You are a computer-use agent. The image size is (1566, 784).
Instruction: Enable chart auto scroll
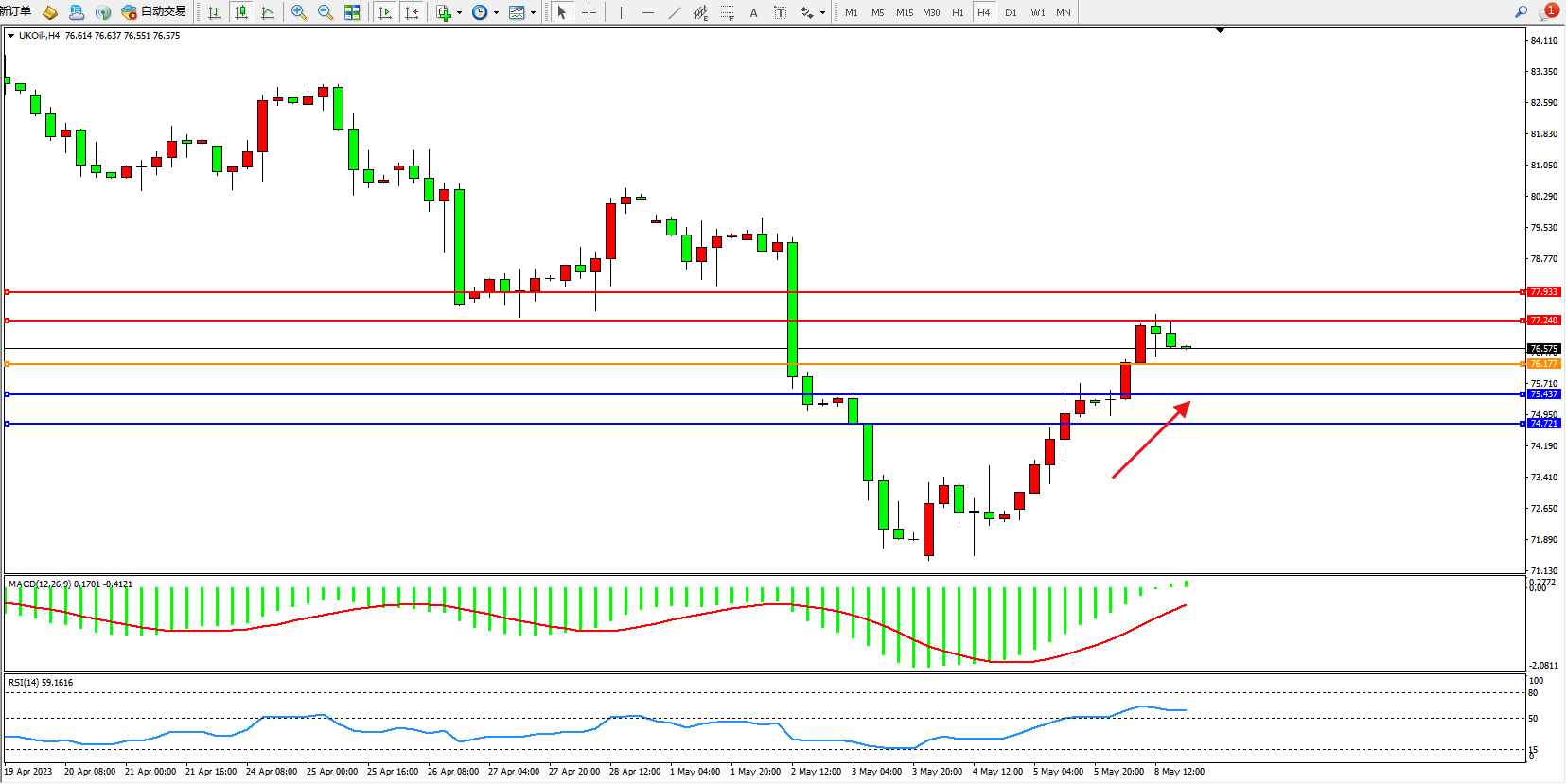(x=384, y=12)
